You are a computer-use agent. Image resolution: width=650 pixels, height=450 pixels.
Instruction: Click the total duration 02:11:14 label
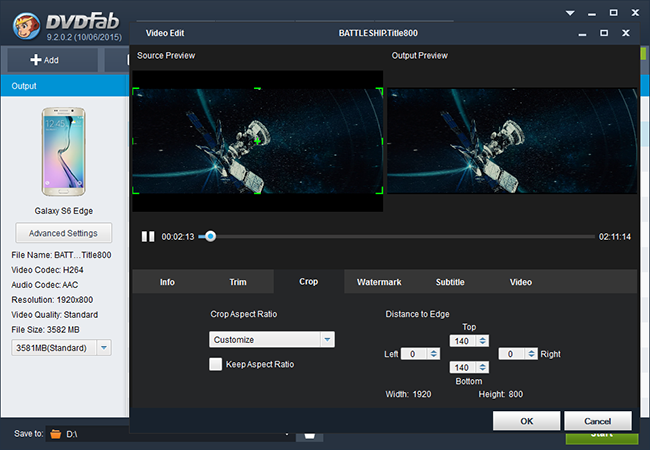(x=615, y=237)
